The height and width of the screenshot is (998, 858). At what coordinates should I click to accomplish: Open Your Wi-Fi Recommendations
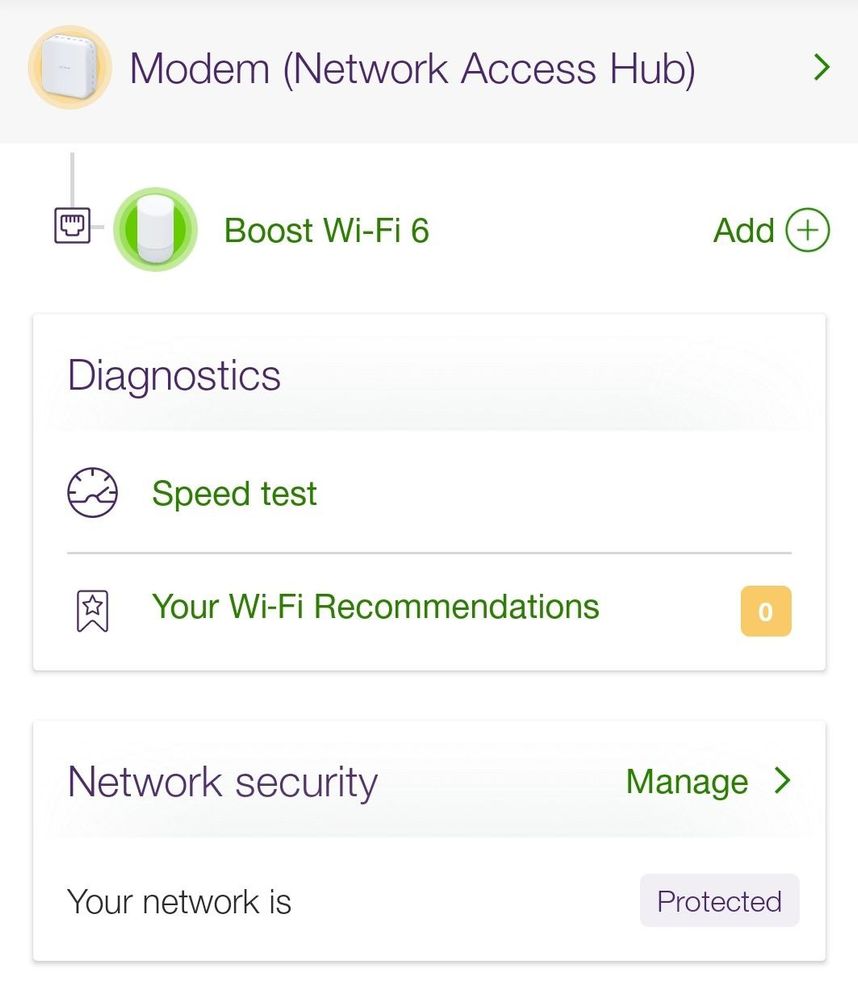(375, 606)
